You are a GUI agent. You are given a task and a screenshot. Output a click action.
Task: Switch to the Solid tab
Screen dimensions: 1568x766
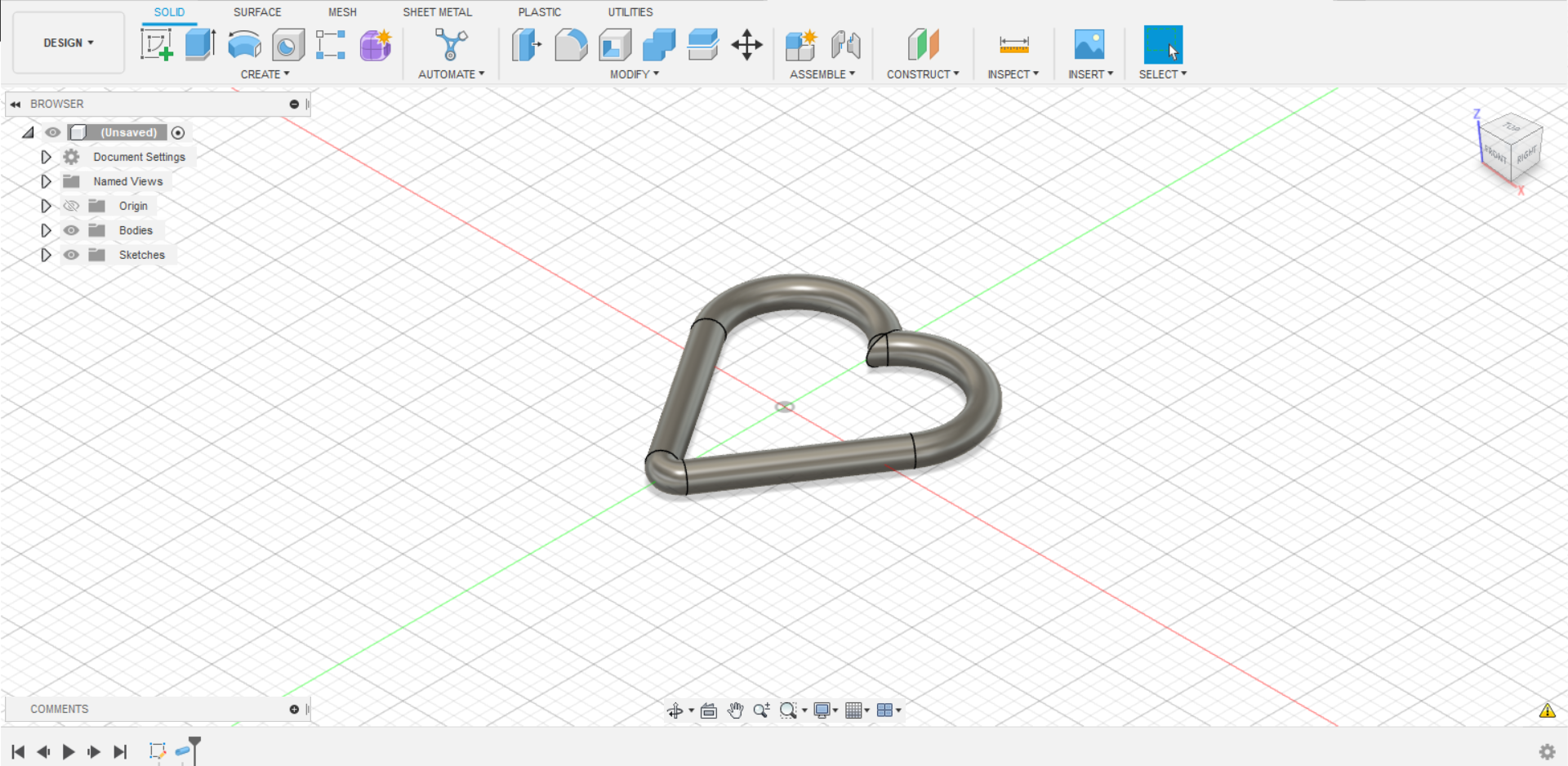169,12
